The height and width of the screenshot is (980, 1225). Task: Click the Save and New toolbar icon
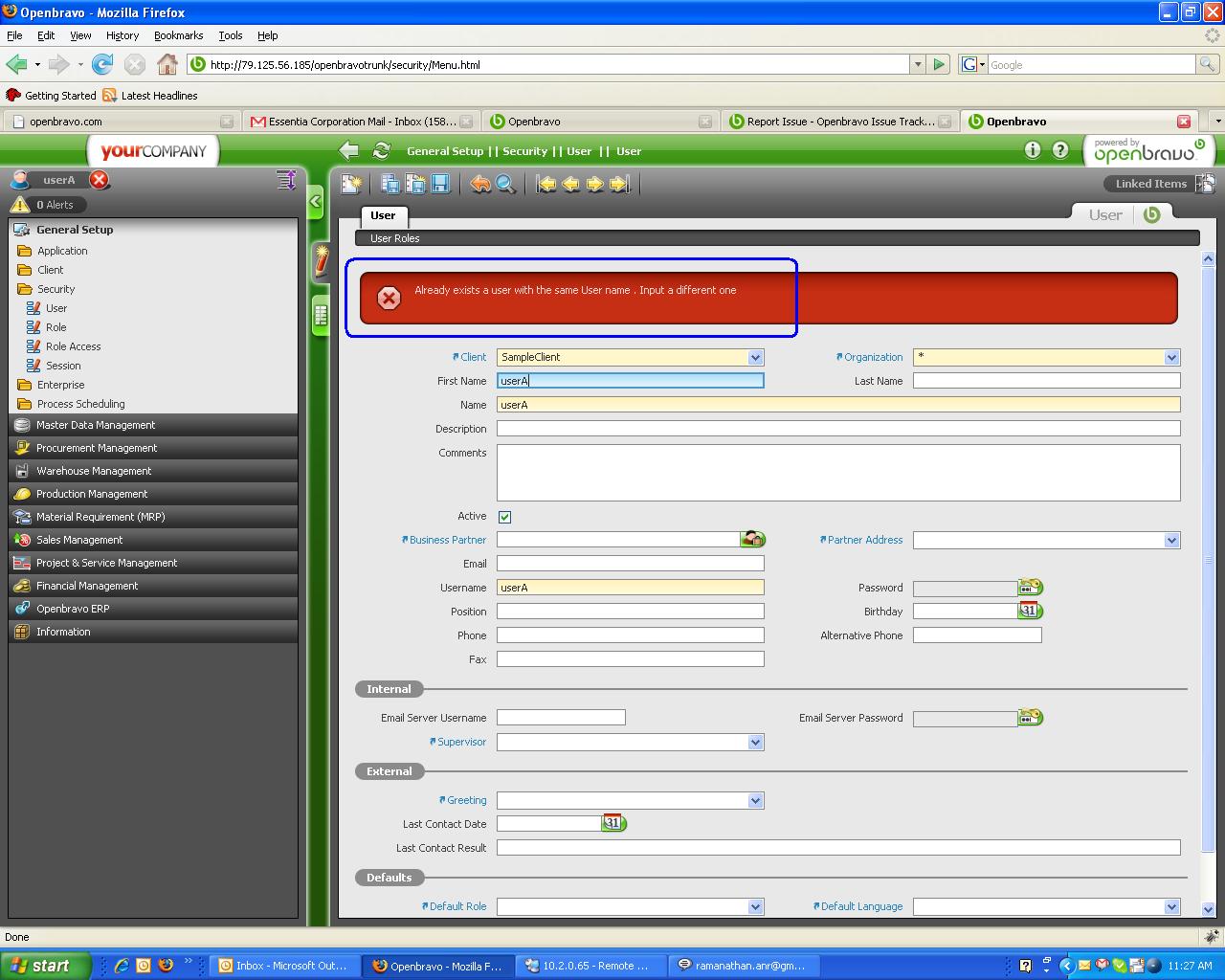(x=415, y=184)
